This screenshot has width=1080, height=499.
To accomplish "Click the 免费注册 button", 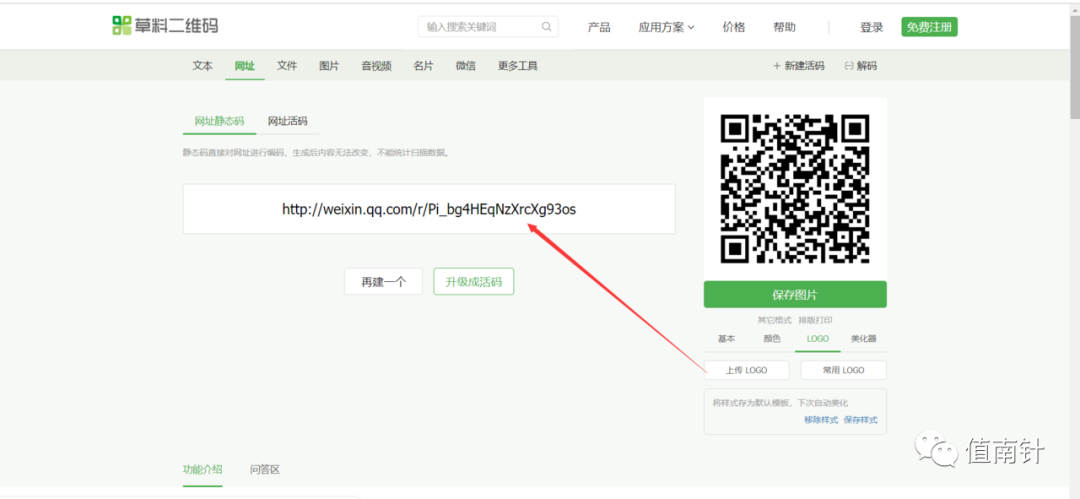I will coord(929,27).
